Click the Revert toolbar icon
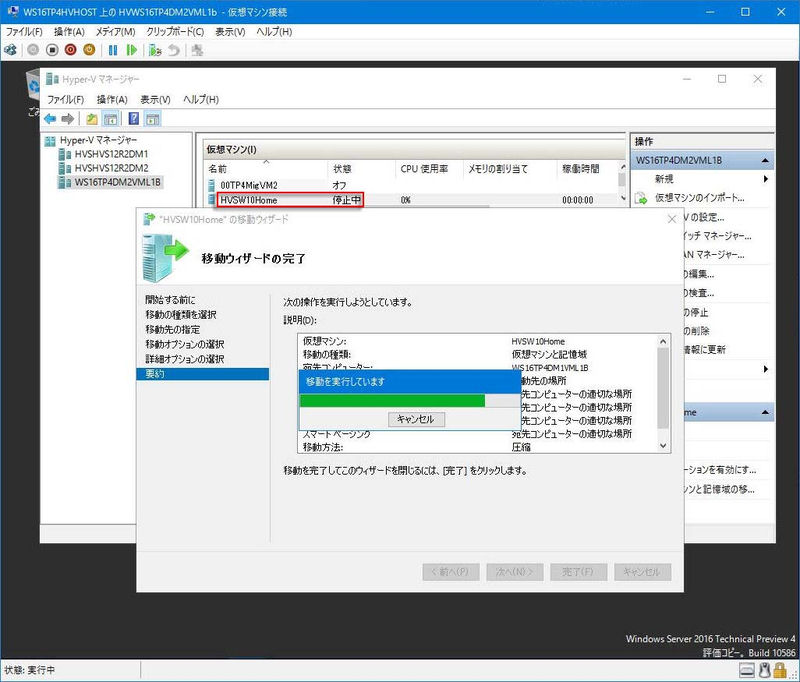Image resolution: width=800 pixels, height=682 pixels. click(x=174, y=50)
